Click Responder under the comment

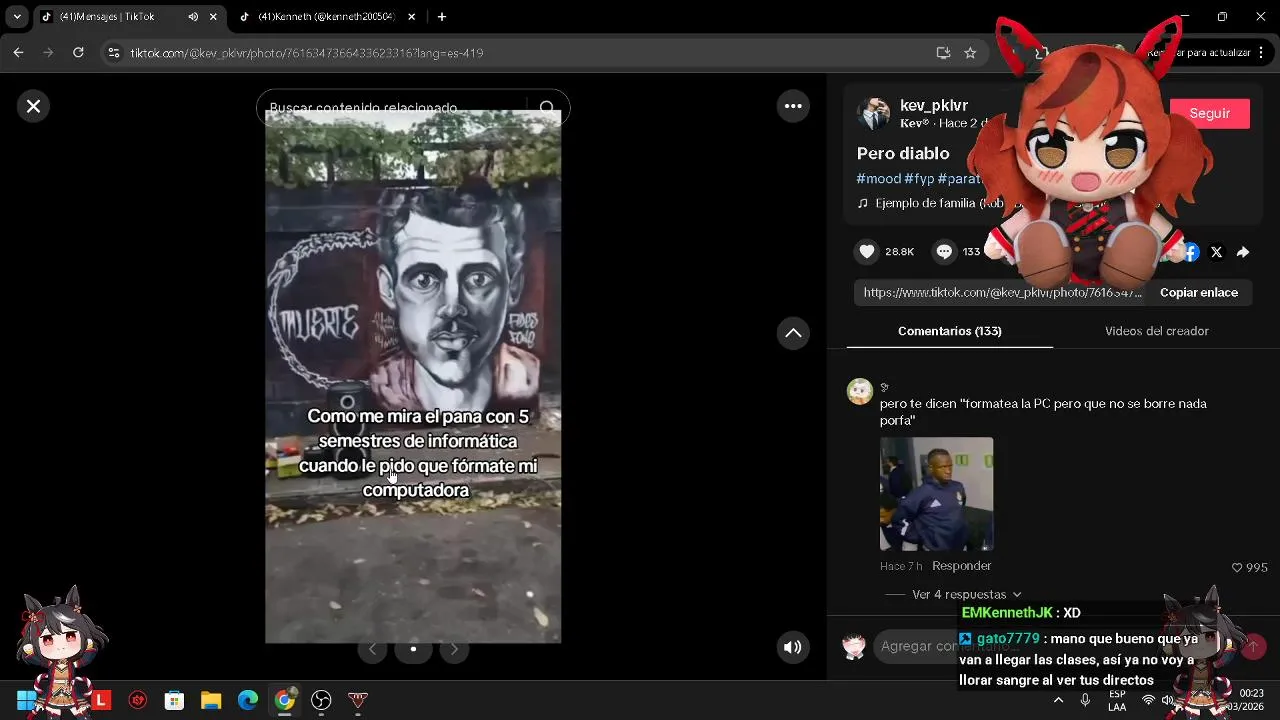[x=961, y=566]
